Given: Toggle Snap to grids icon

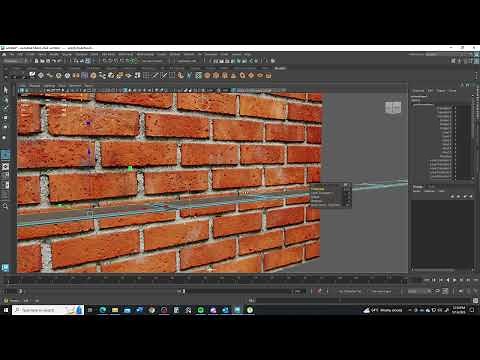Looking at the screenshot, I should pyautogui.click(x=105, y=61).
